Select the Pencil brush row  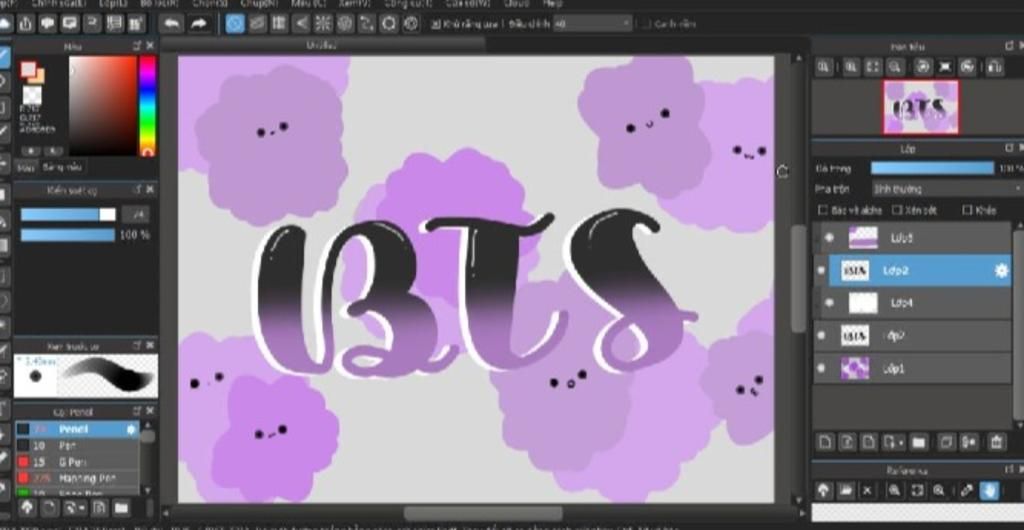[x=77, y=429]
